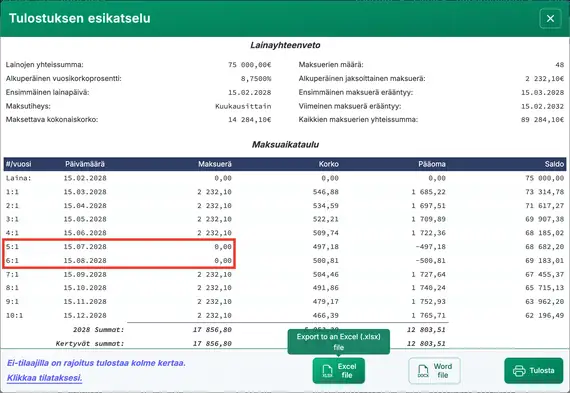Click the Pääoma column header
The width and height of the screenshot is (570, 393).
click(432, 164)
